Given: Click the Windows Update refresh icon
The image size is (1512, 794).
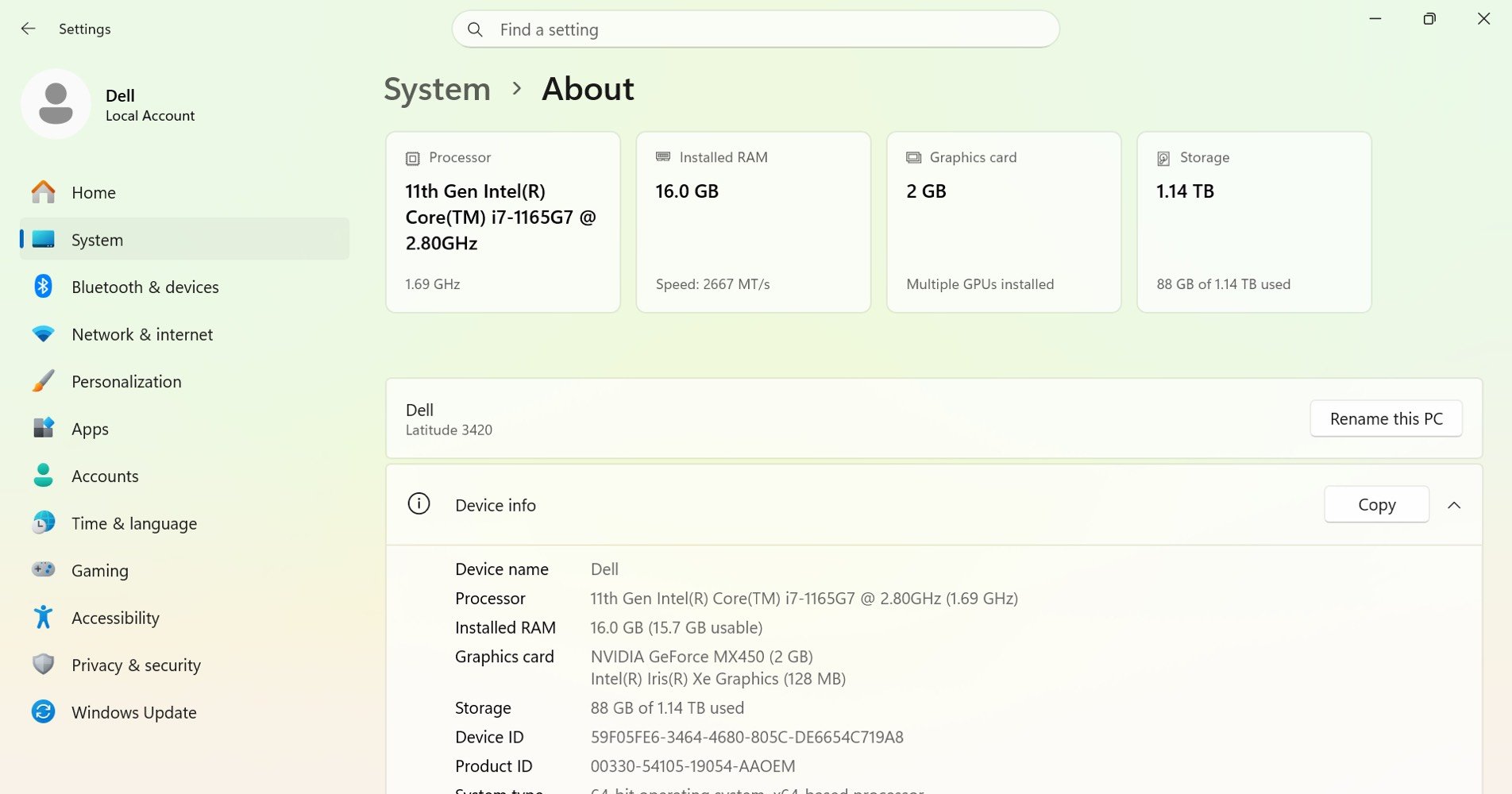Looking at the screenshot, I should tap(44, 711).
